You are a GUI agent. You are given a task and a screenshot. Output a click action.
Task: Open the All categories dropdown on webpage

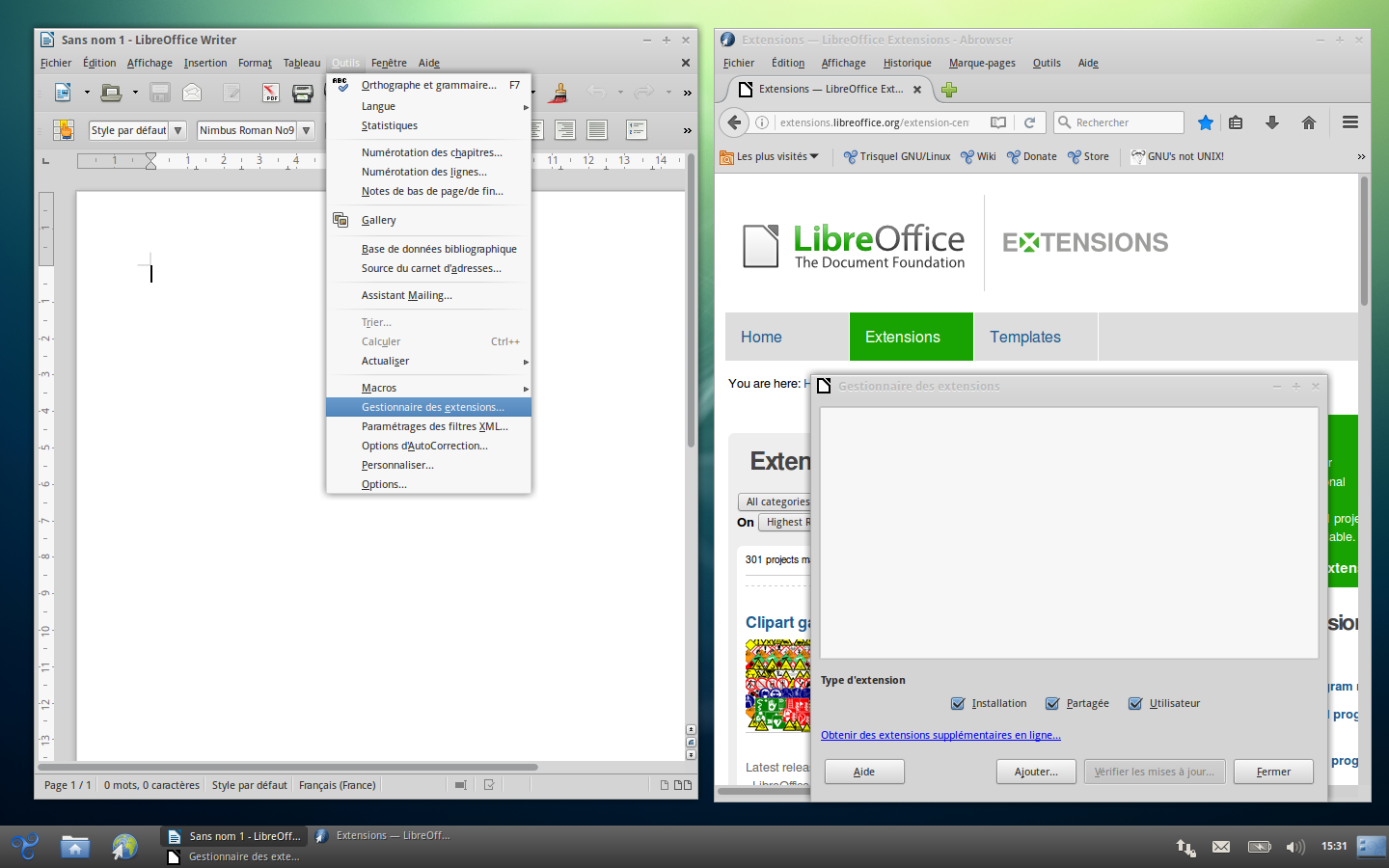point(776,502)
